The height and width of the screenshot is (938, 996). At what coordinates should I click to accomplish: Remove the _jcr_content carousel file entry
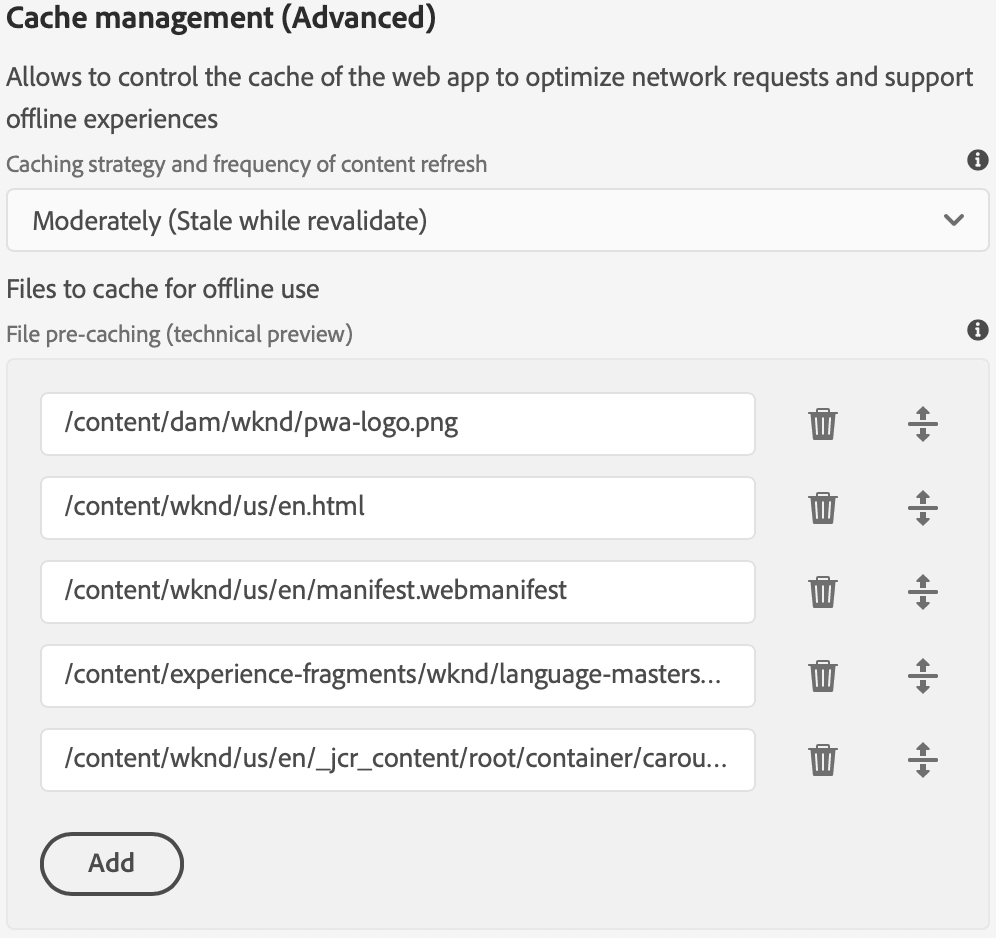pos(822,760)
